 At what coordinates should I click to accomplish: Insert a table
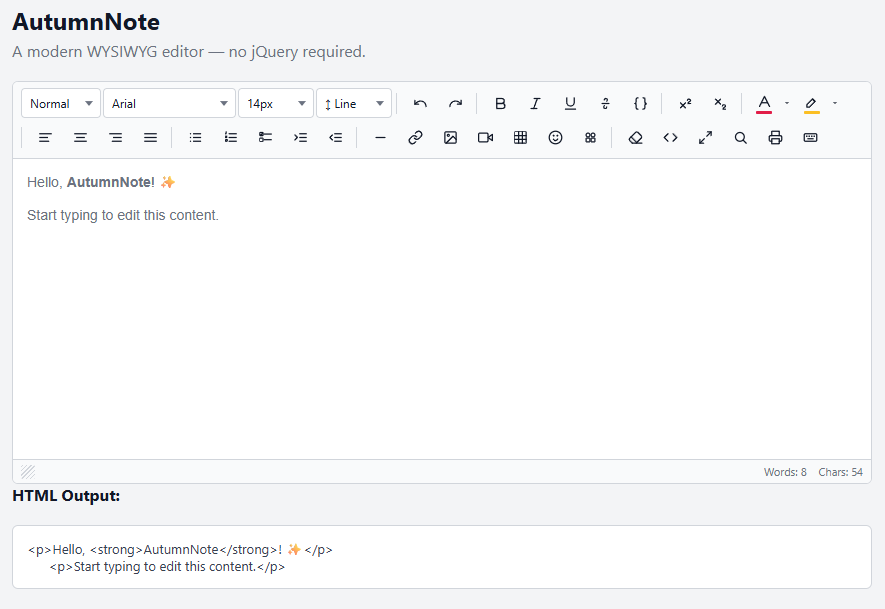point(520,138)
